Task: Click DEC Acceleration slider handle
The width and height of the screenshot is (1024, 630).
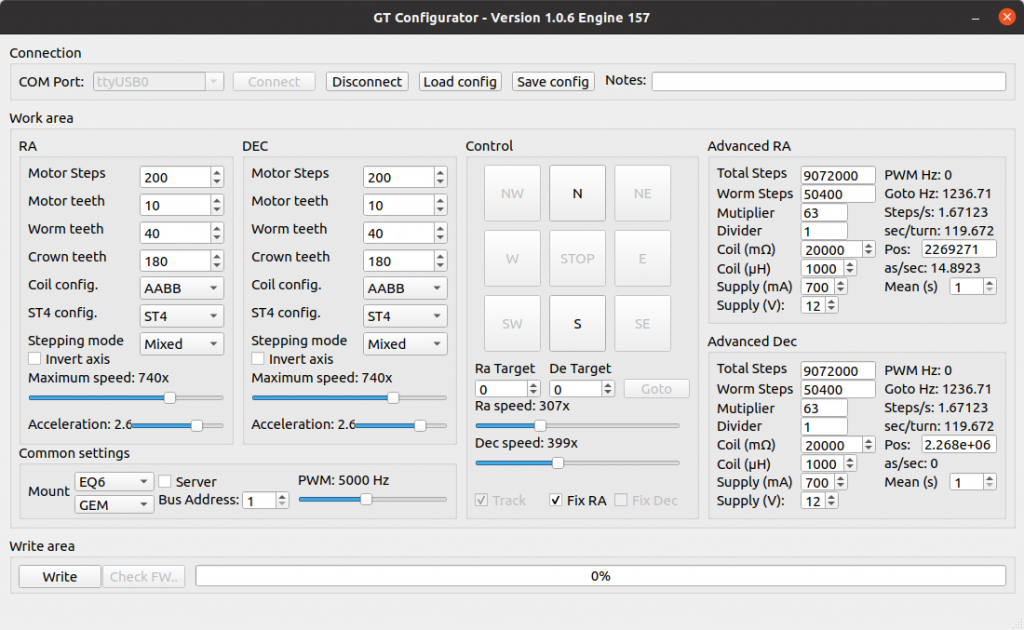Action: [420, 426]
